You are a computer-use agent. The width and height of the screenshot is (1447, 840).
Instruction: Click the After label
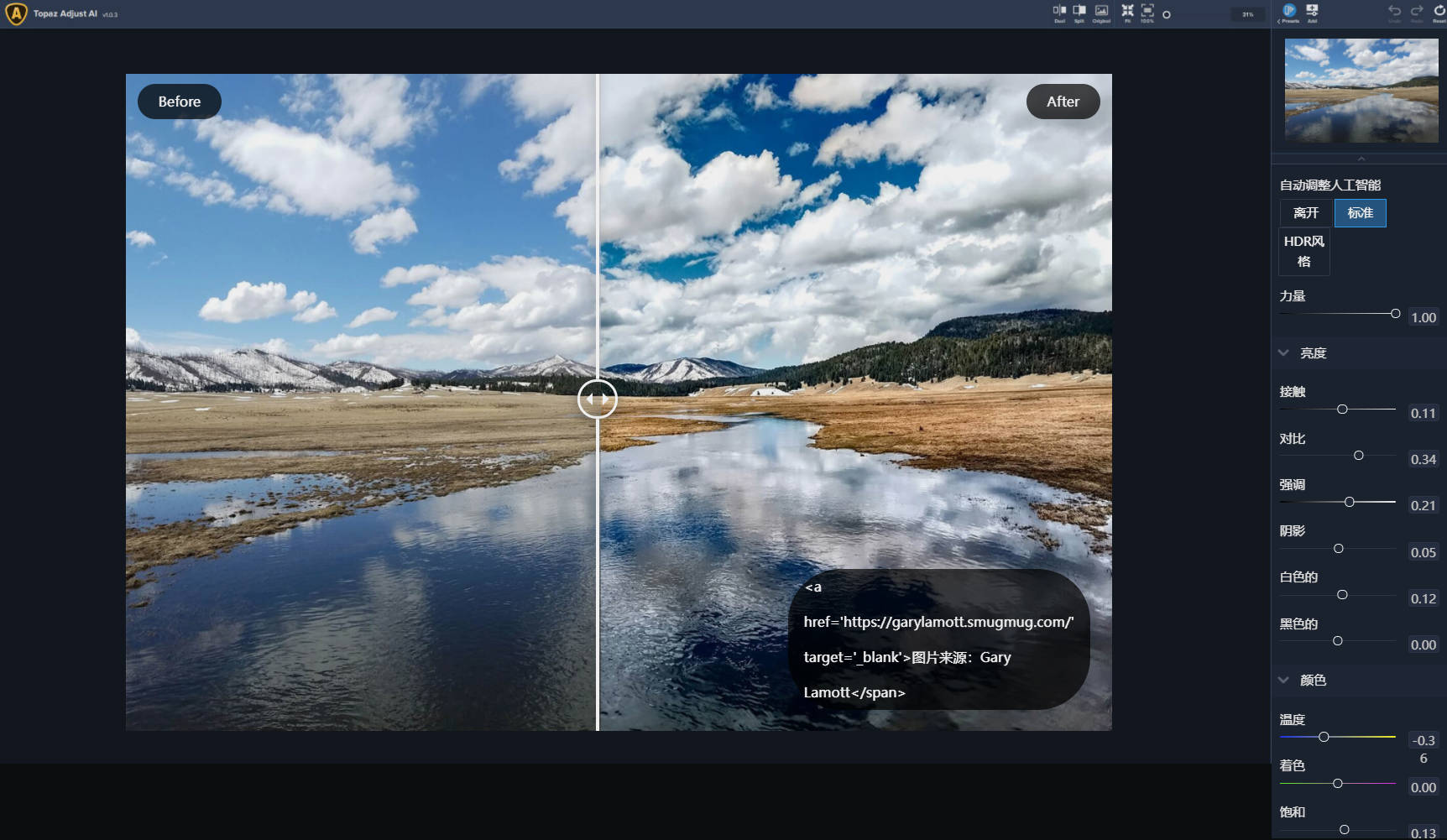[x=1063, y=102]
